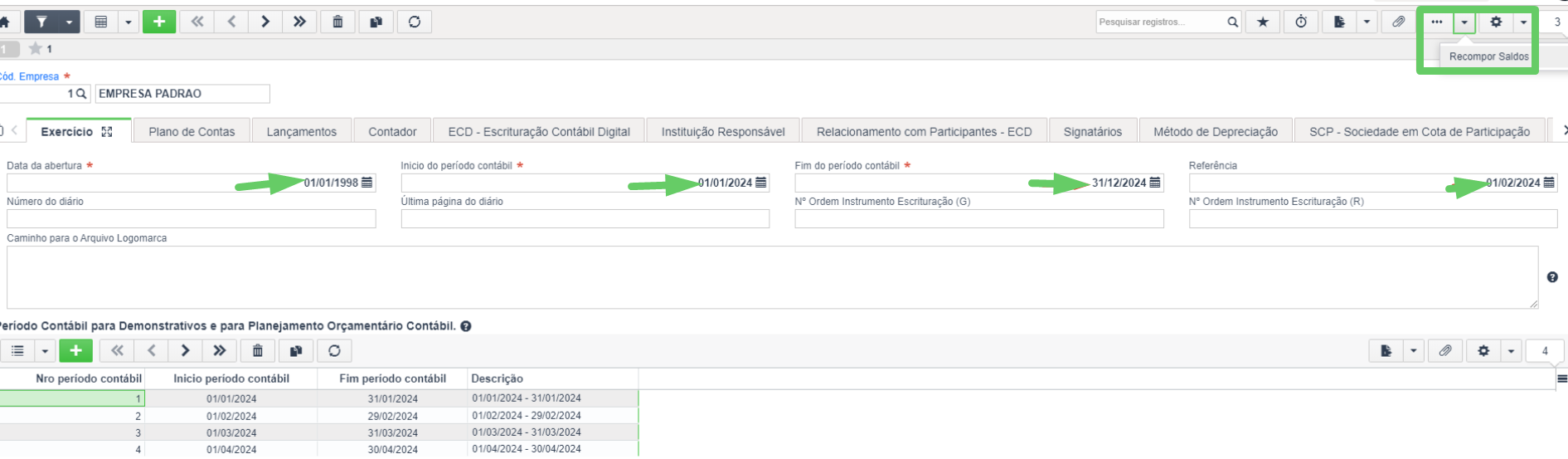Click the list view icon in subgrid toolbar
1568x459 pixels.
point(17,351)
